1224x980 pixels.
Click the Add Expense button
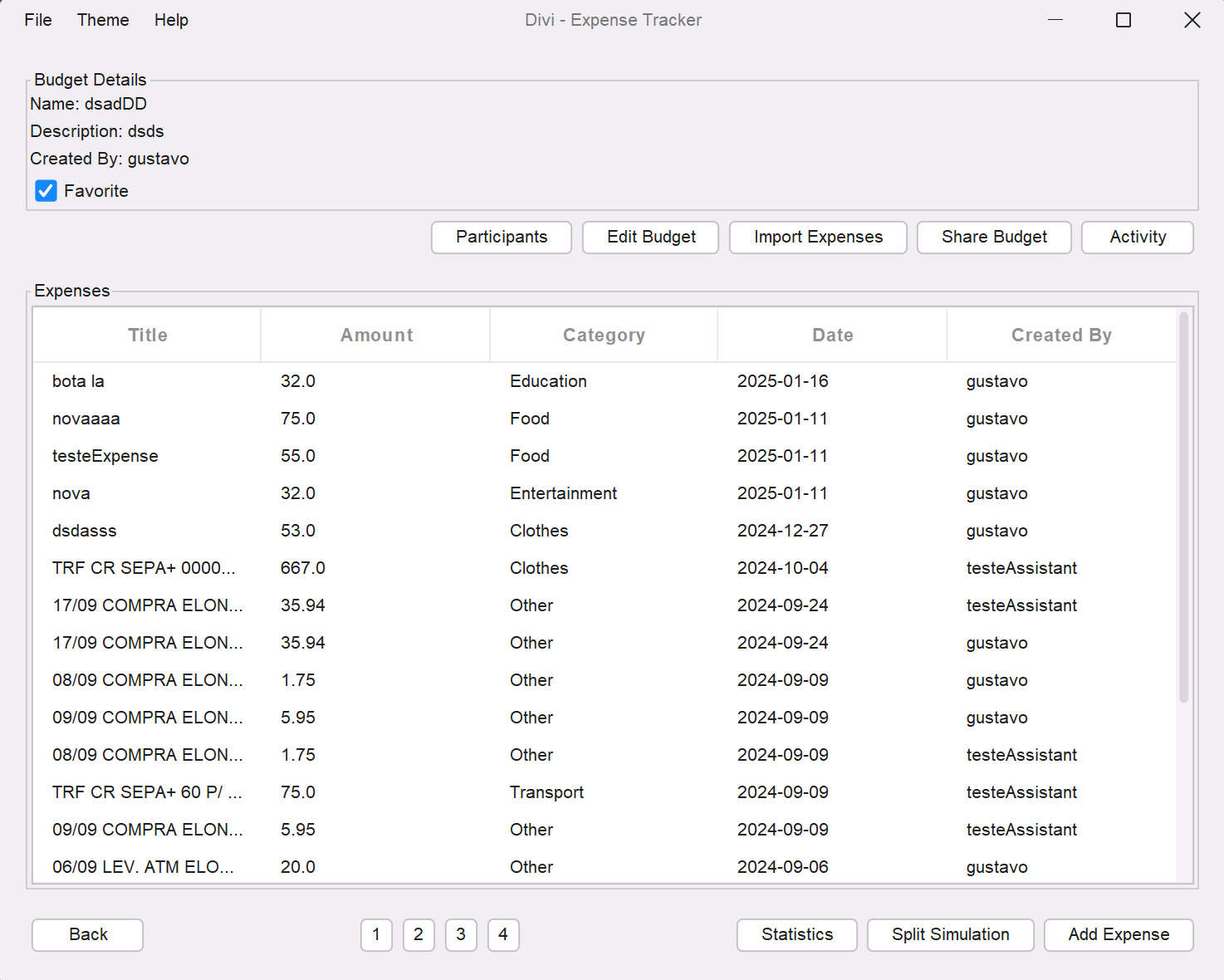pos(1119,935)
